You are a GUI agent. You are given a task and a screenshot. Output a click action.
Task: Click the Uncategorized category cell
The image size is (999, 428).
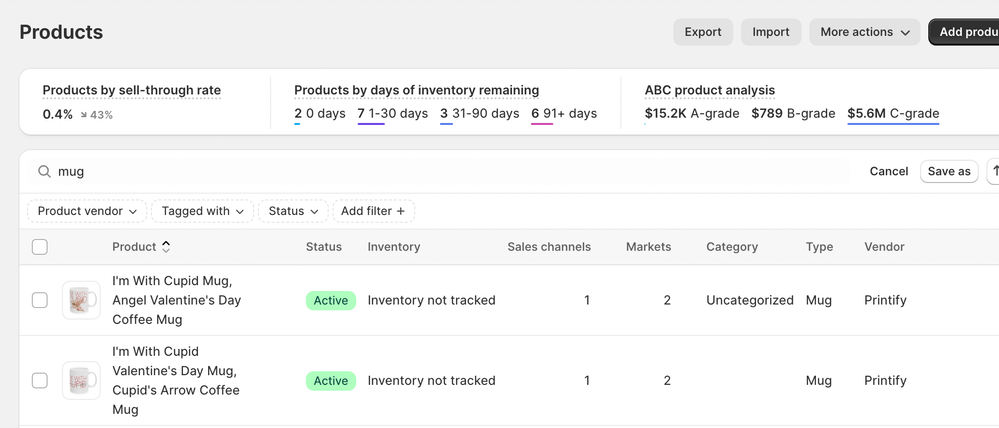click(750, 300)
